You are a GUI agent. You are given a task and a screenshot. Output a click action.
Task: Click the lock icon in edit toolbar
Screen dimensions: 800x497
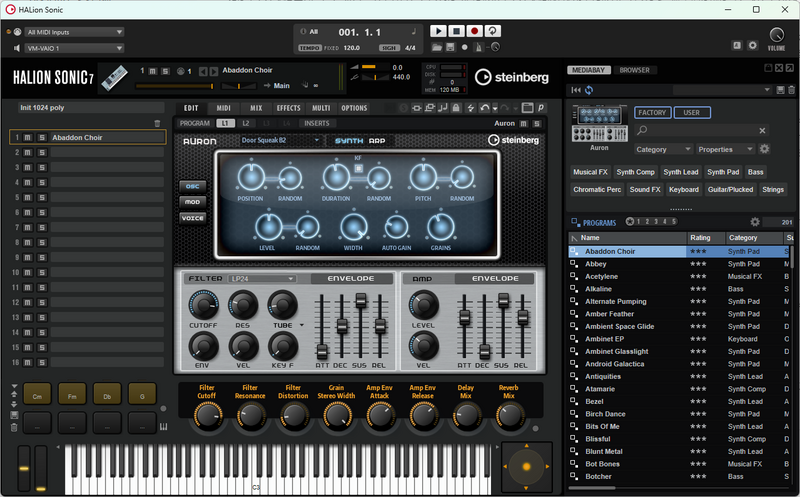(x=456, y=108)
